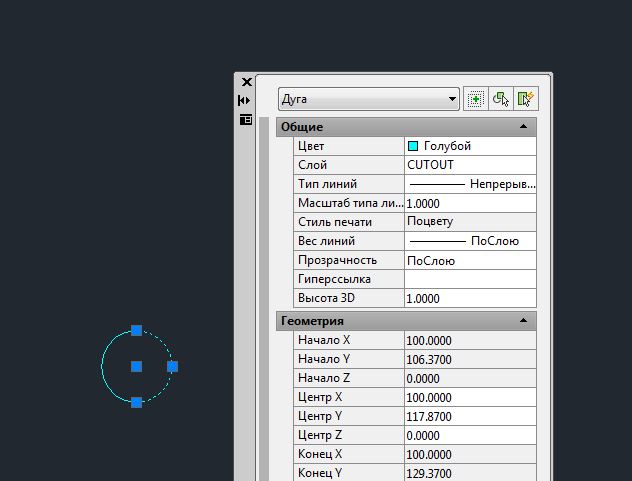Image resolution: width=632 pixels, height=481 pixels.
Task: Click the palette auto-hide icon
Action: click(245, 101)
